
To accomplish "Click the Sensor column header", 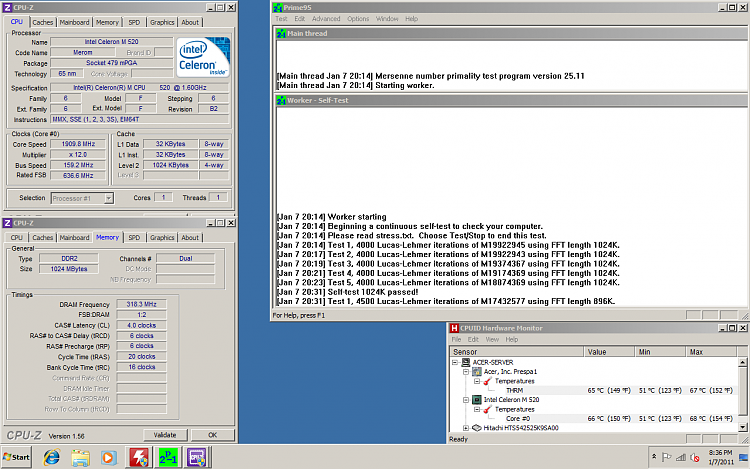I will click(x=517, y=352).
